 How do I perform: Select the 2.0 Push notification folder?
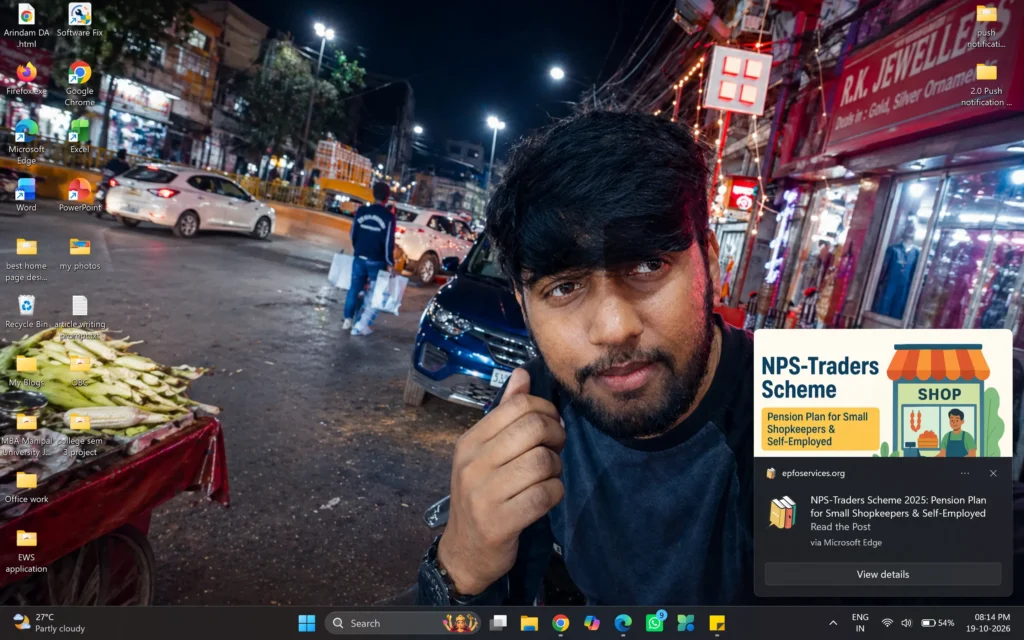coord(986,84)
